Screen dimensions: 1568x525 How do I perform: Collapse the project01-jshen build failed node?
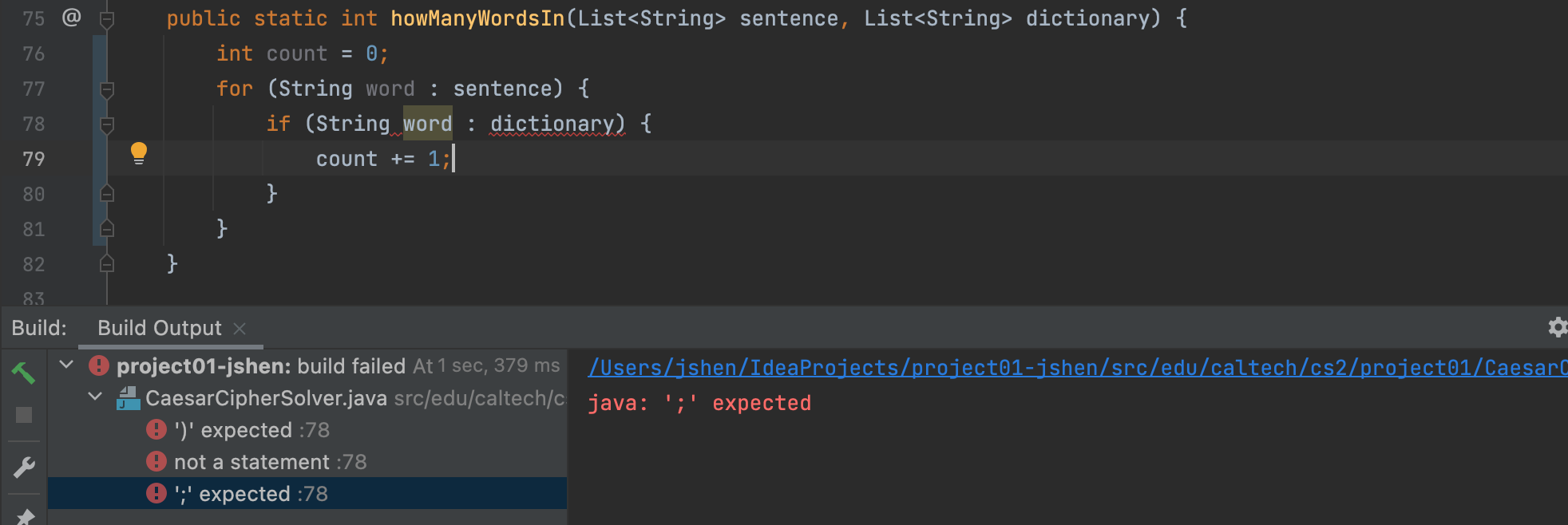point(67,365)
